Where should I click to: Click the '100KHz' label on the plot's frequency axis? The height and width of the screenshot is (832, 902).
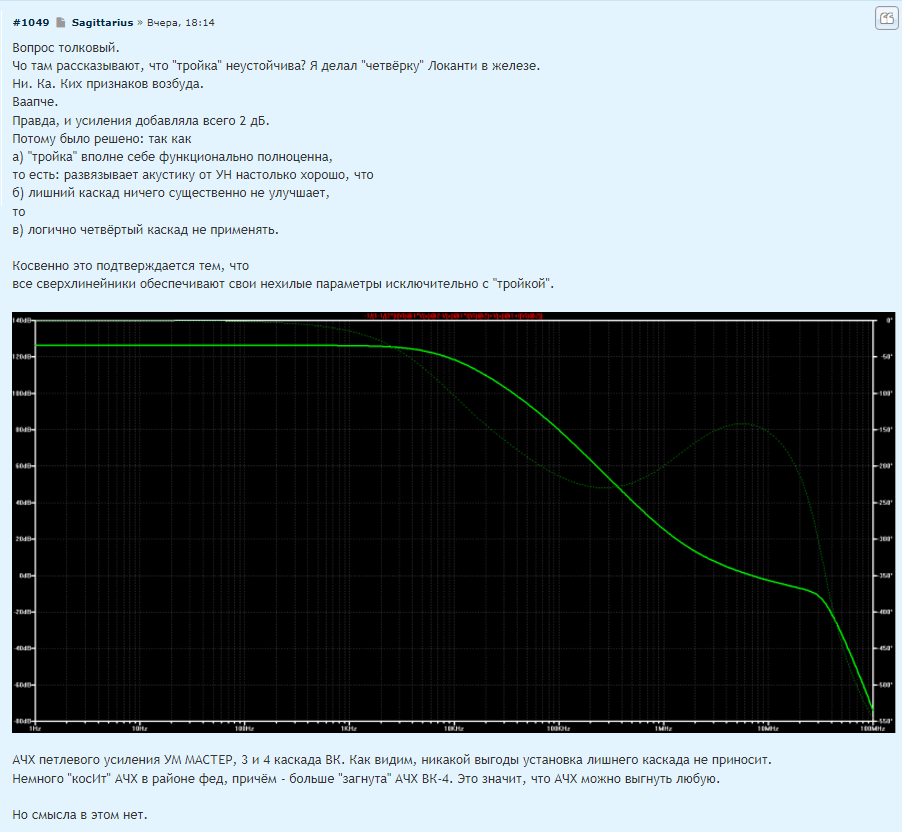[x=558, y=728]
